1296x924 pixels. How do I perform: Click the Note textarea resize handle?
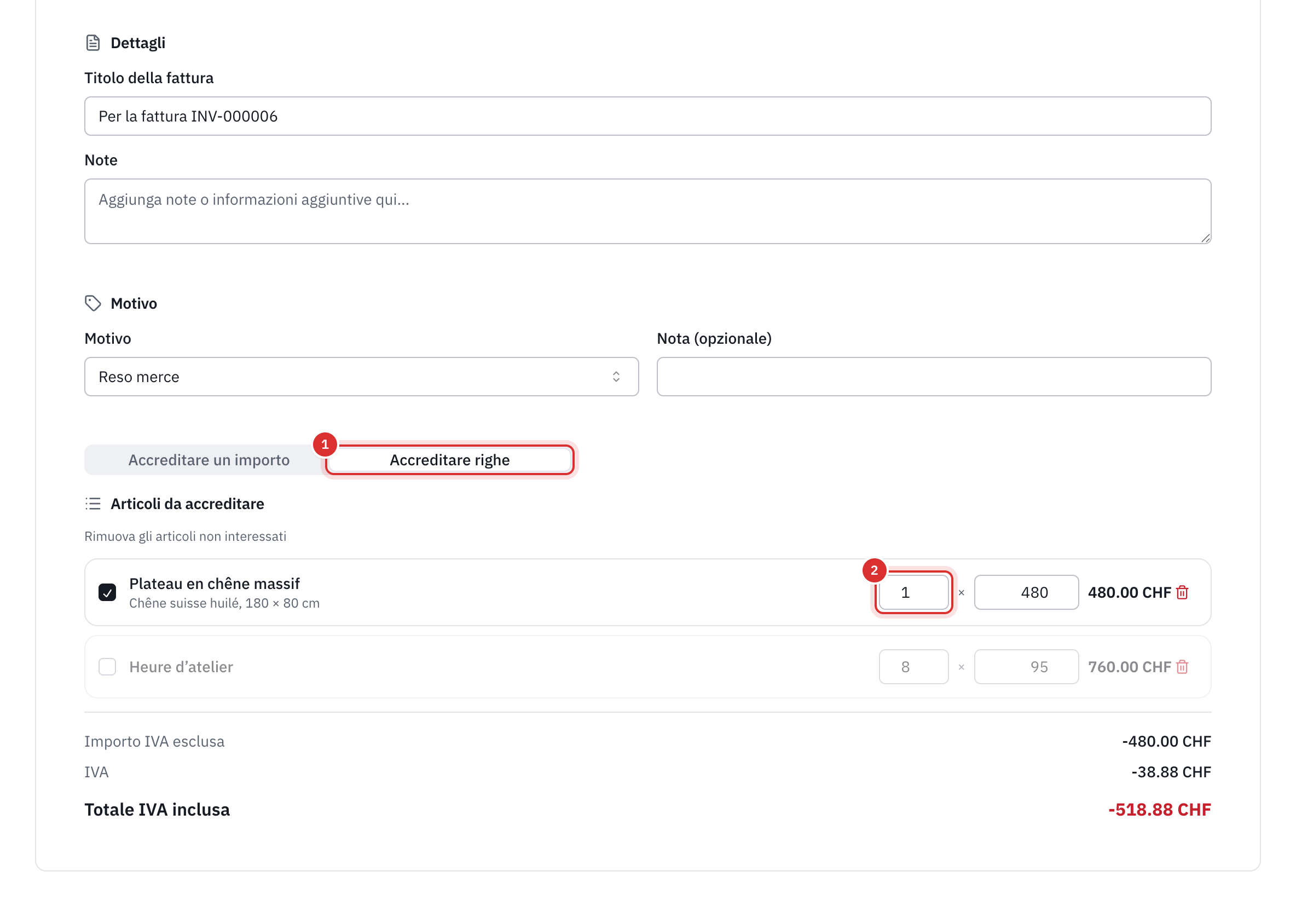click(1205, 239)
